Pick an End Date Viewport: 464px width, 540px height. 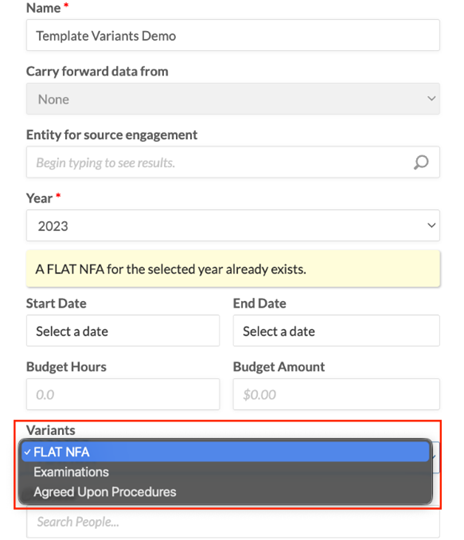336,331
